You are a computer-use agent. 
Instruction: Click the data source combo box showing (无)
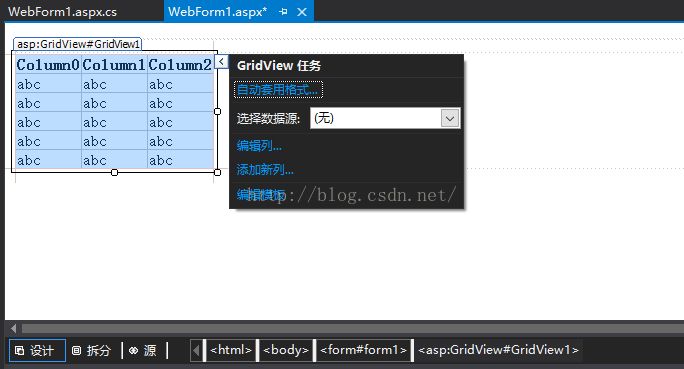click(385, 118)
